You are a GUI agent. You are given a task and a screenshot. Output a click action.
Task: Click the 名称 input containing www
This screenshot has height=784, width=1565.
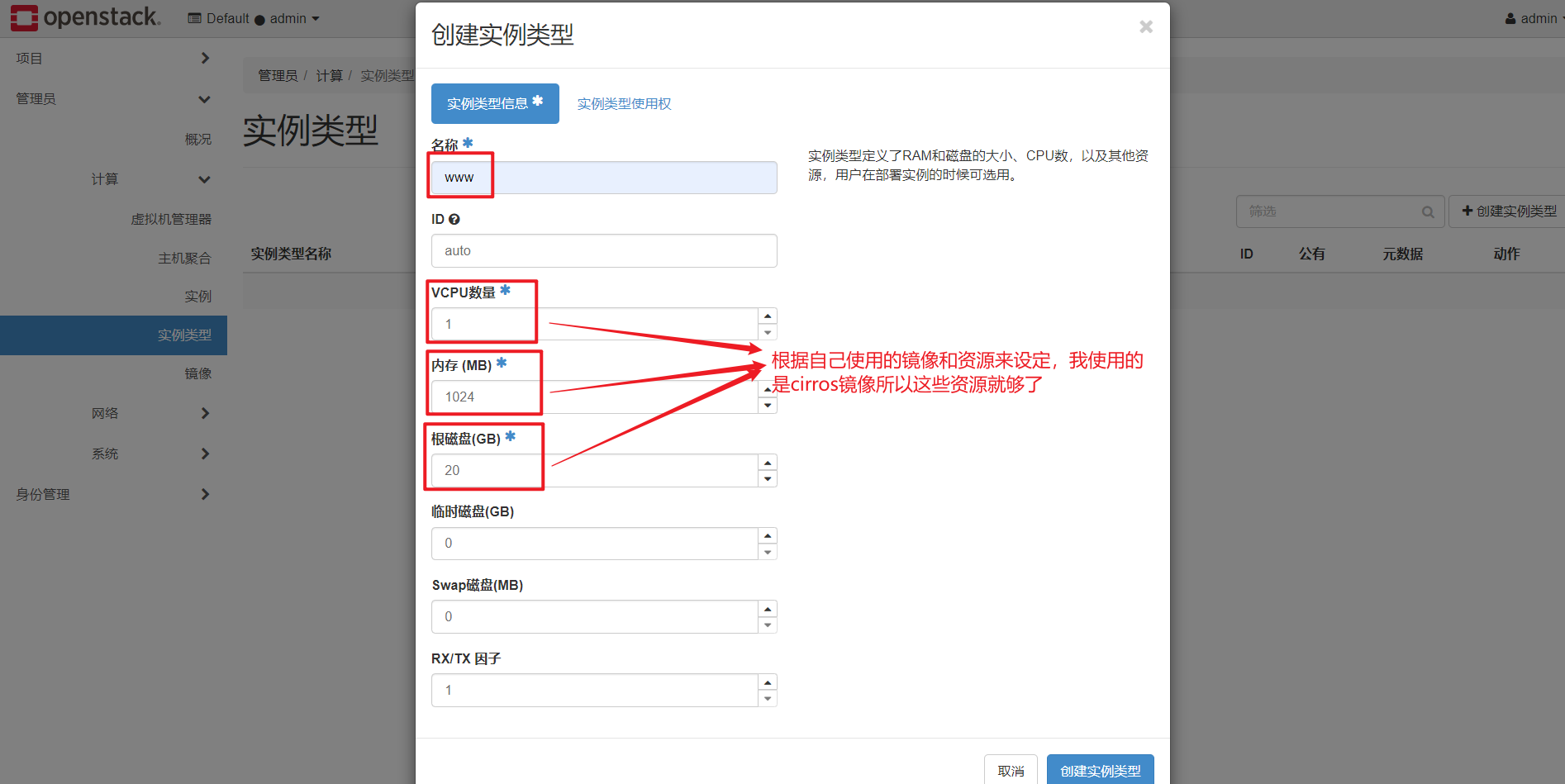click(602, 177)
